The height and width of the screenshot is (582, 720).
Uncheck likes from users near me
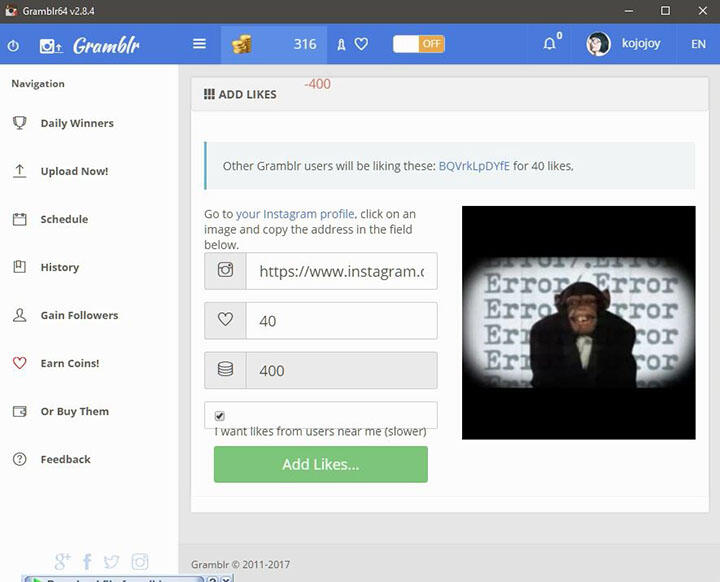click(220, 416)
